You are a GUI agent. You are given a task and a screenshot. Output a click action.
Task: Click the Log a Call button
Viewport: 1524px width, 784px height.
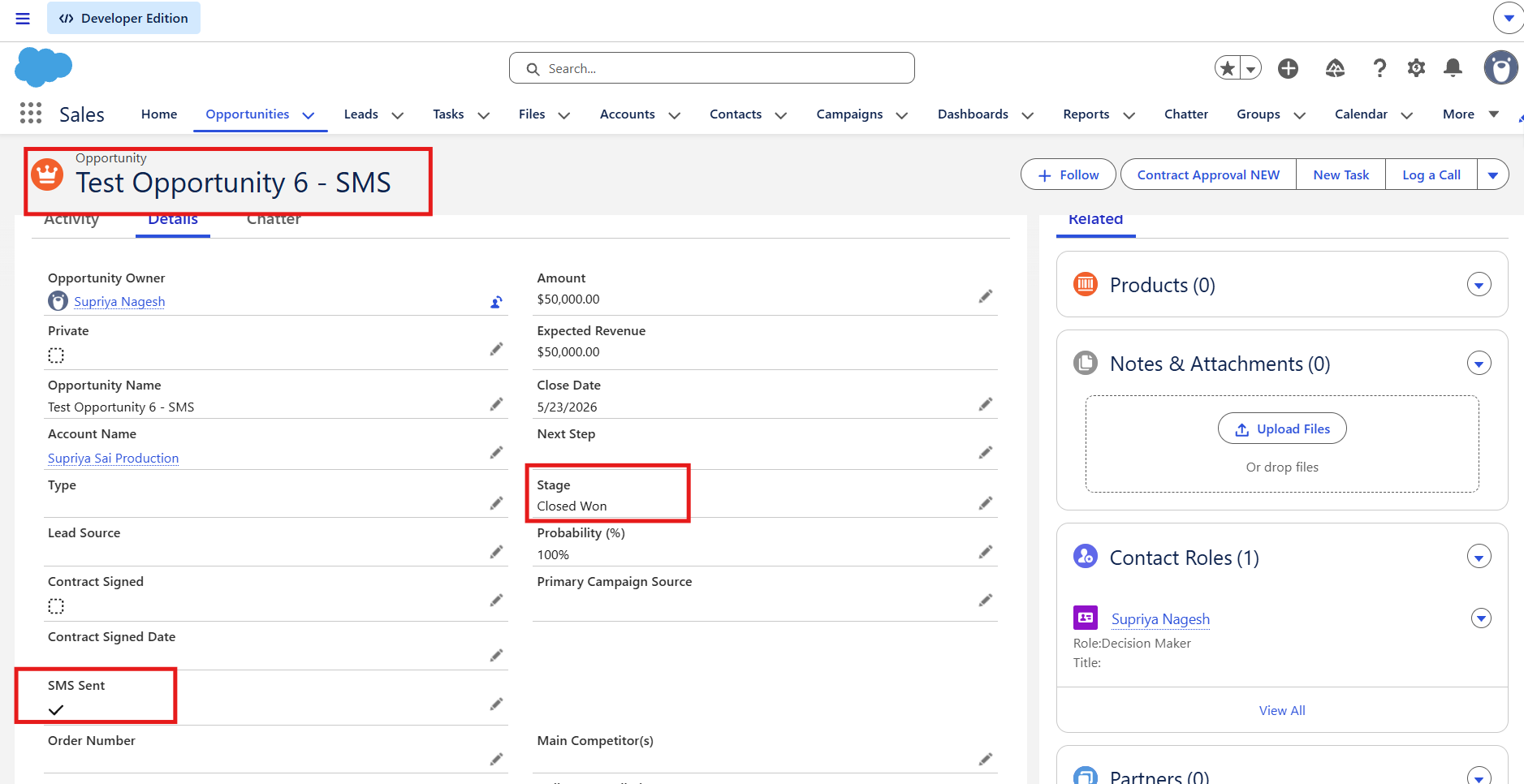coord(1431,174)
